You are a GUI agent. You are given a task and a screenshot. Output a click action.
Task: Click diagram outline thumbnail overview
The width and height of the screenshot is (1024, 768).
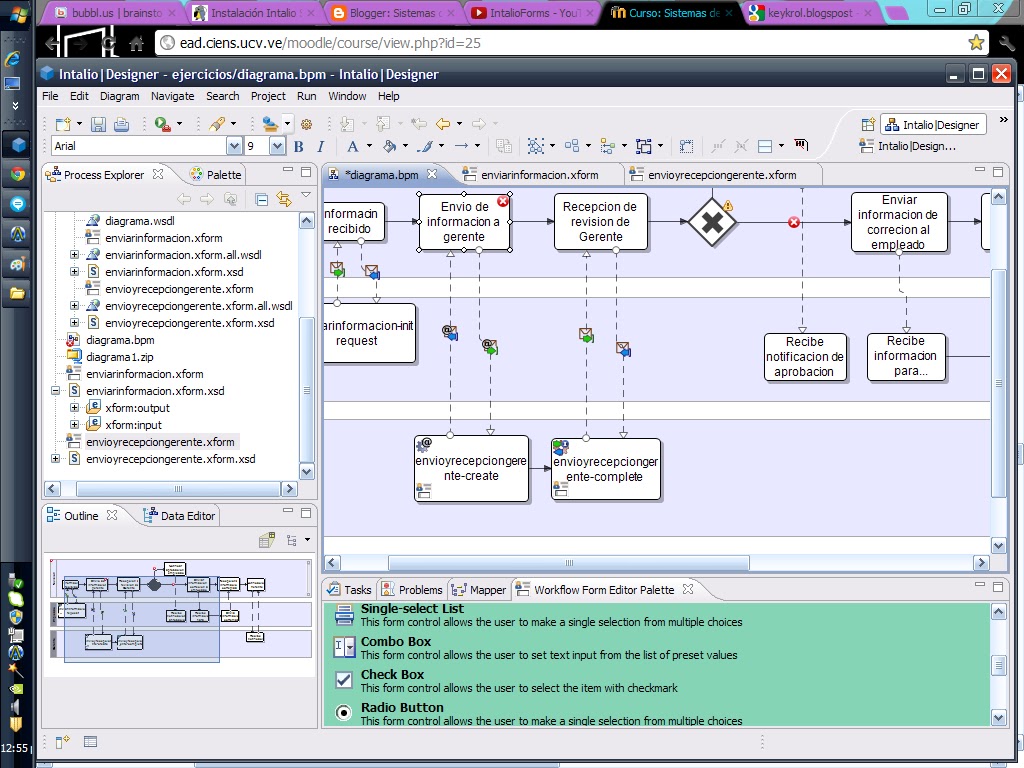click(x=180, y=610)
